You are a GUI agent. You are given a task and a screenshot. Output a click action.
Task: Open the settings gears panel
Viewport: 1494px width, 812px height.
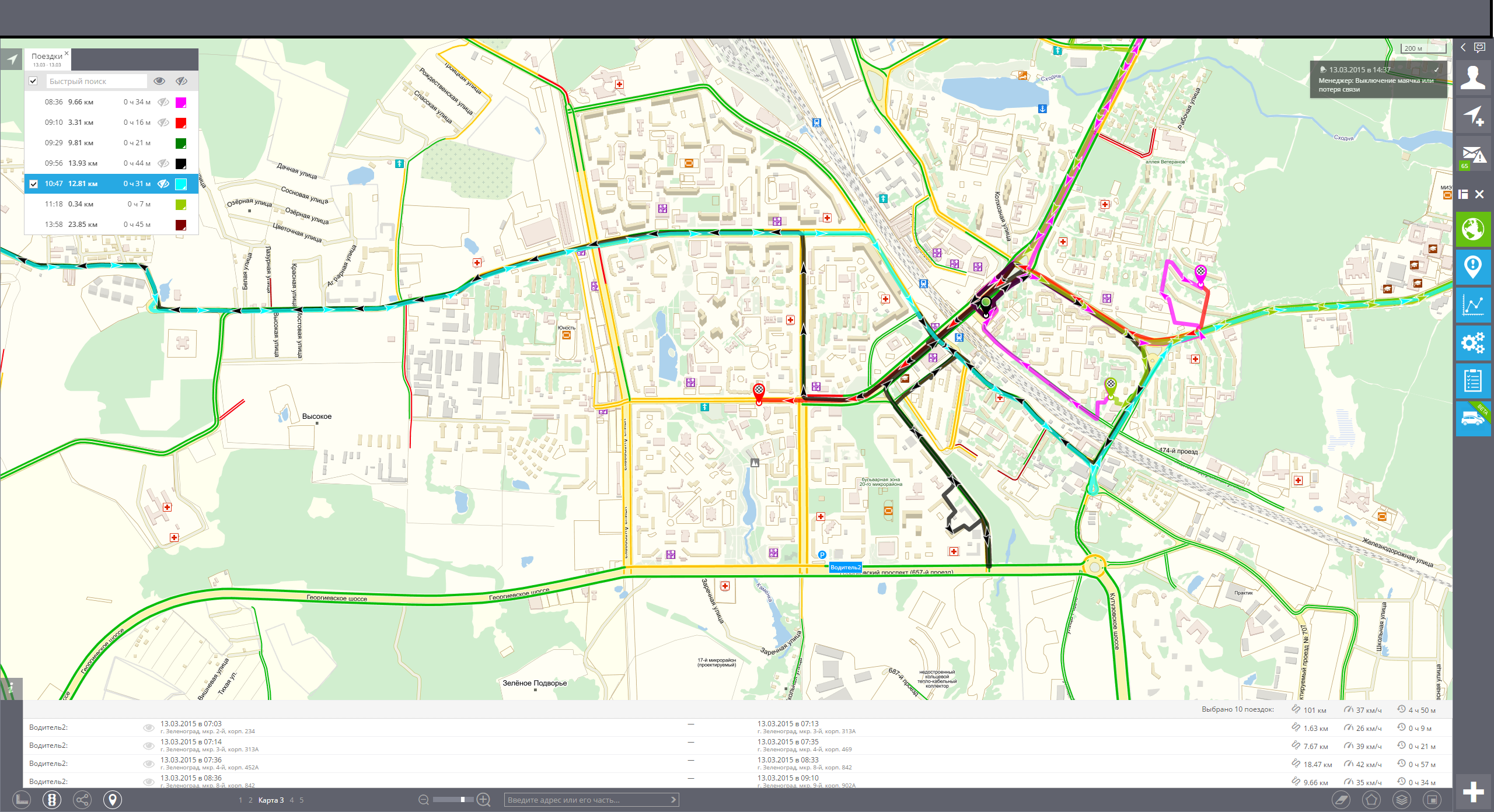point(1473,343)
